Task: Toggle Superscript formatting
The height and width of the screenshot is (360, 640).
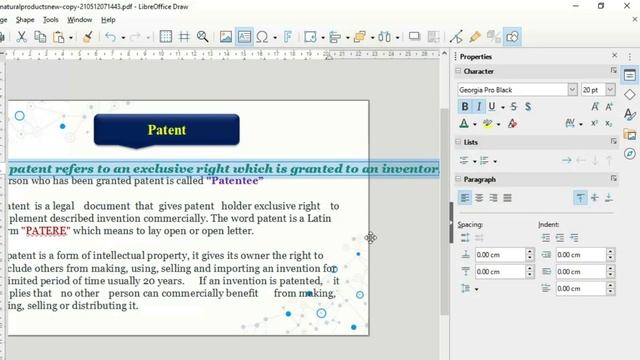Action: coord(594,123)
